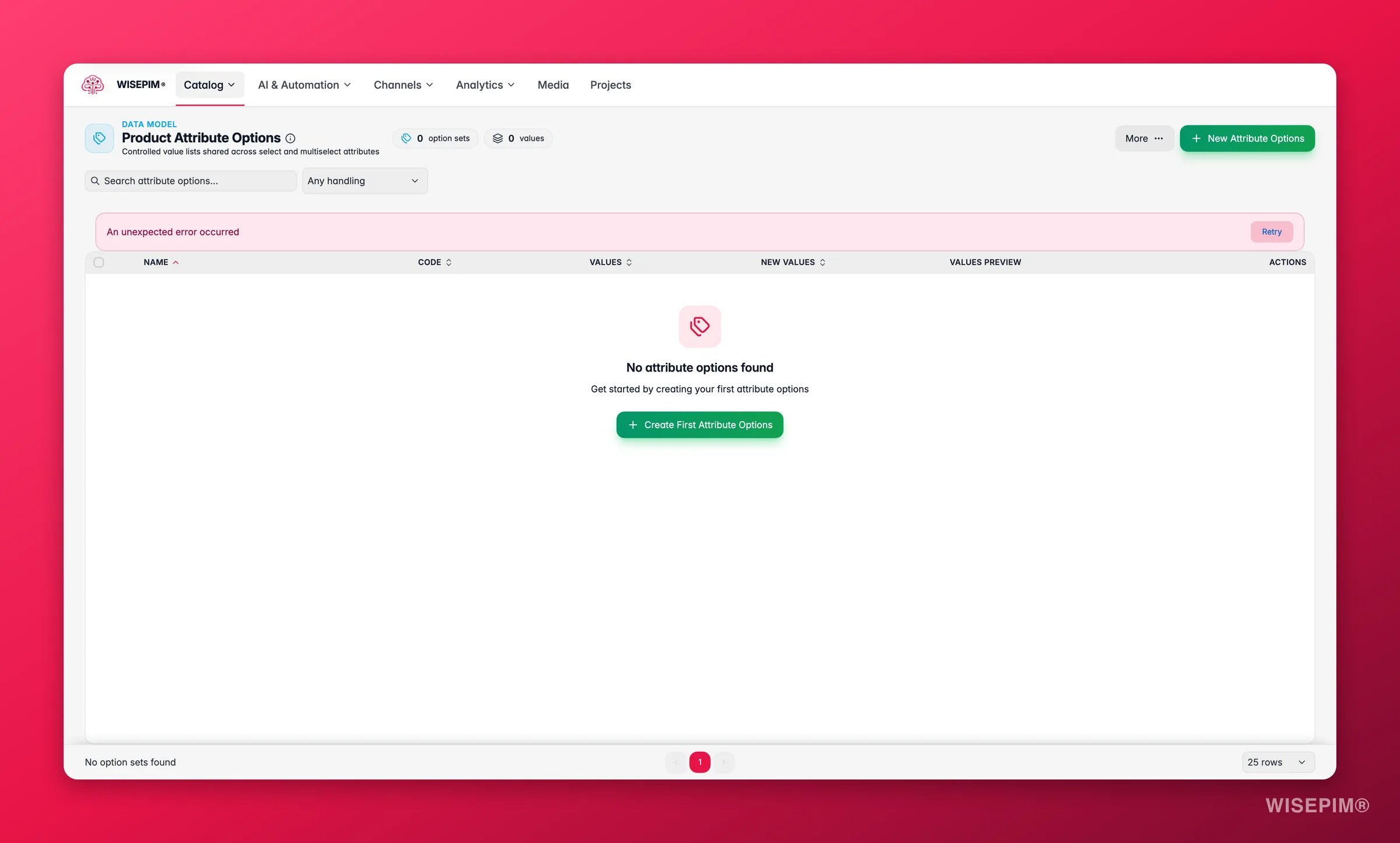Change the 25 rows page size dropdown

point(1277,762)
